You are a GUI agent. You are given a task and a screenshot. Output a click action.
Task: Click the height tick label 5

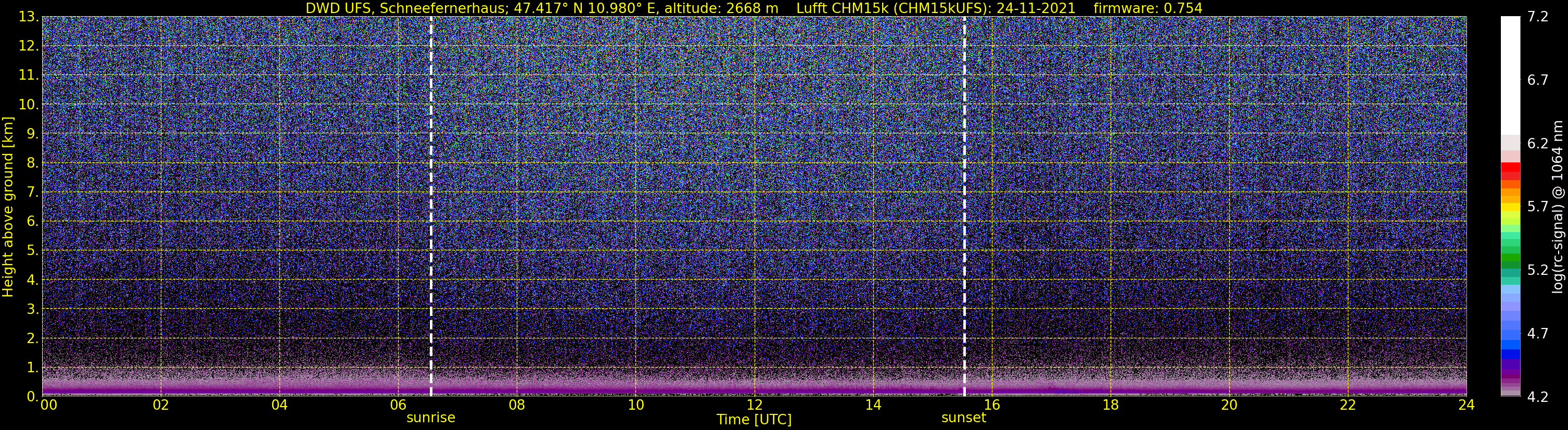pos(32,251)
